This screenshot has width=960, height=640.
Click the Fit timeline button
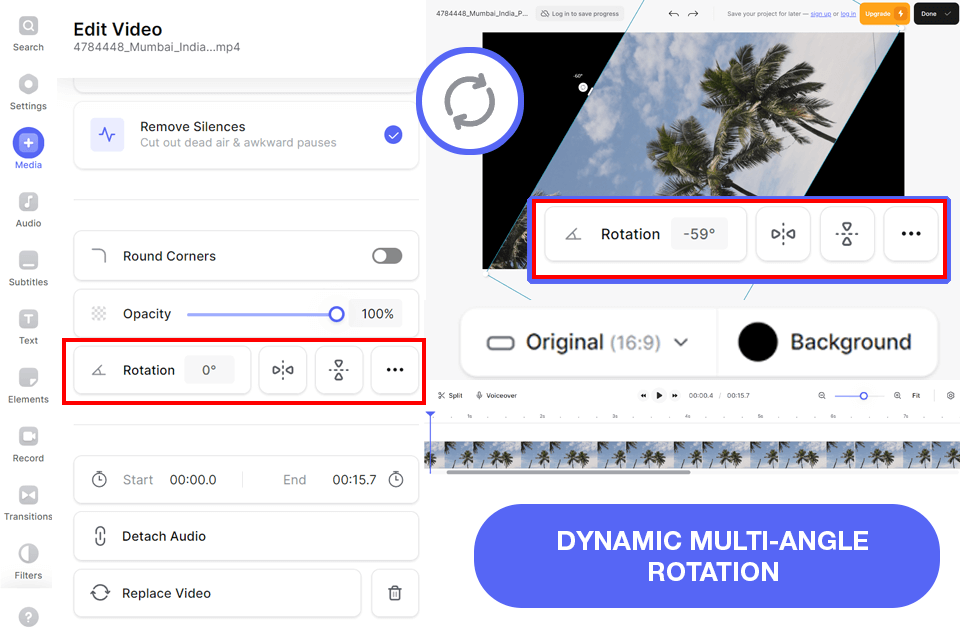click(x=916, y=396)
